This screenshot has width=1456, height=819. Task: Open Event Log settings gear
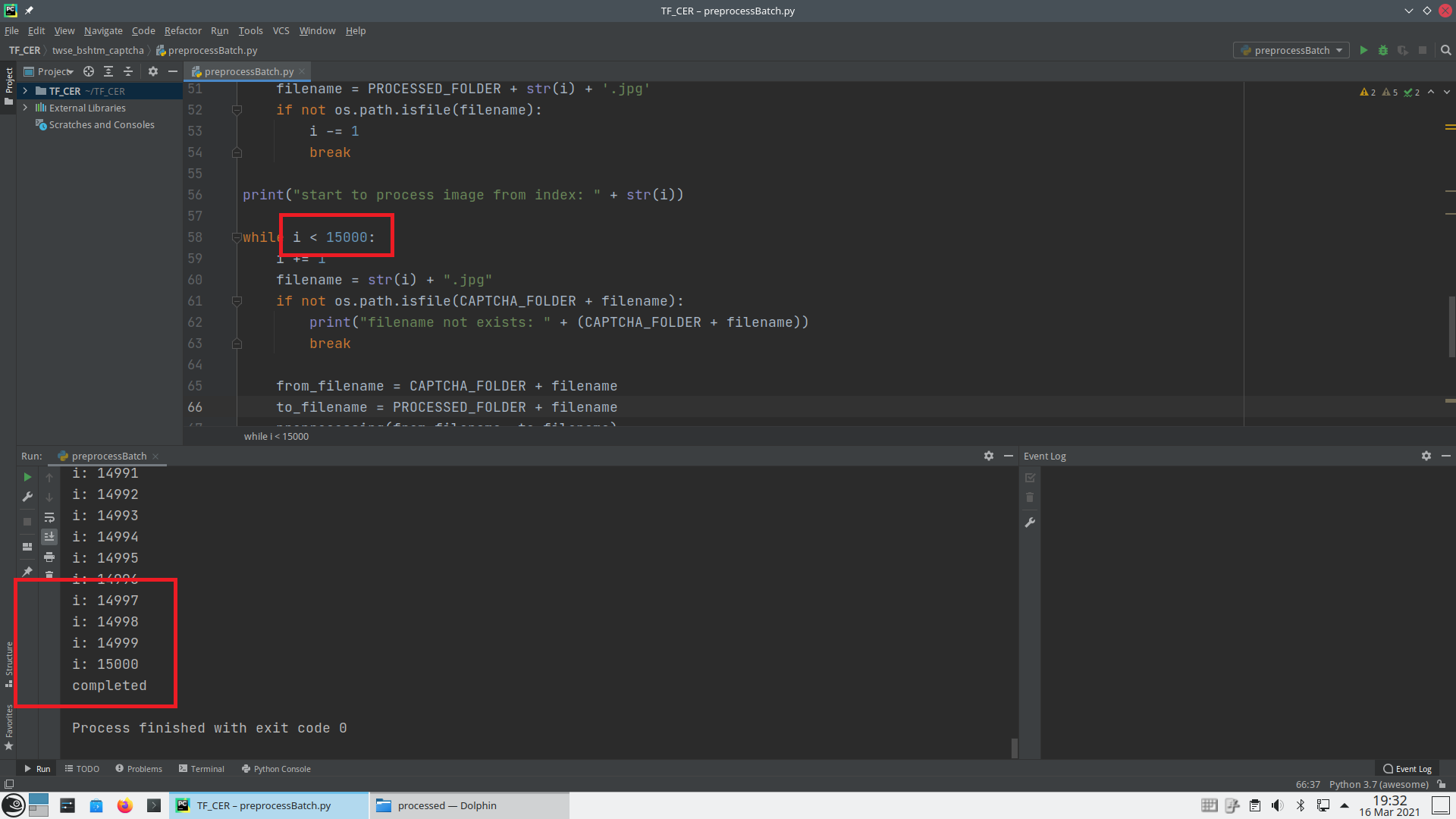coord(1426,456)
